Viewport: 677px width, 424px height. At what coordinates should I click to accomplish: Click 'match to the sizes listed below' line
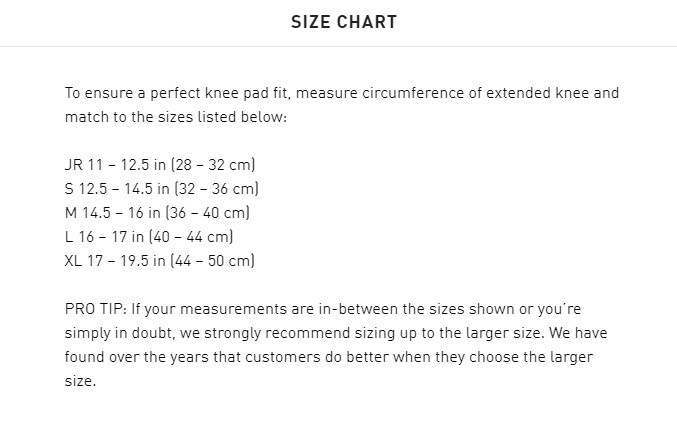coord(175,117)
